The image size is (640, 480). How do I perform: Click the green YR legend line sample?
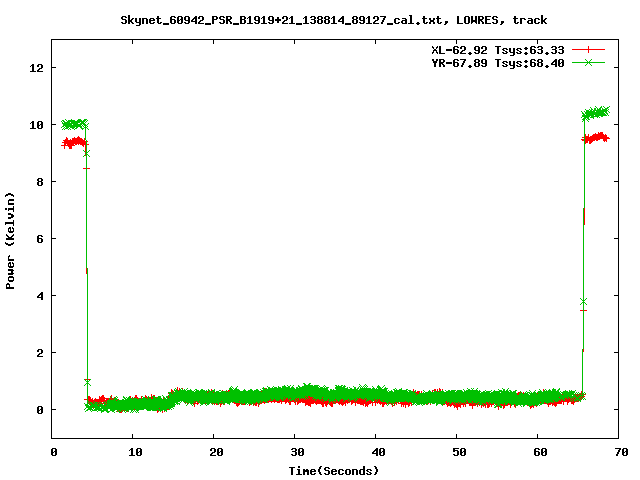pos(588,62)
